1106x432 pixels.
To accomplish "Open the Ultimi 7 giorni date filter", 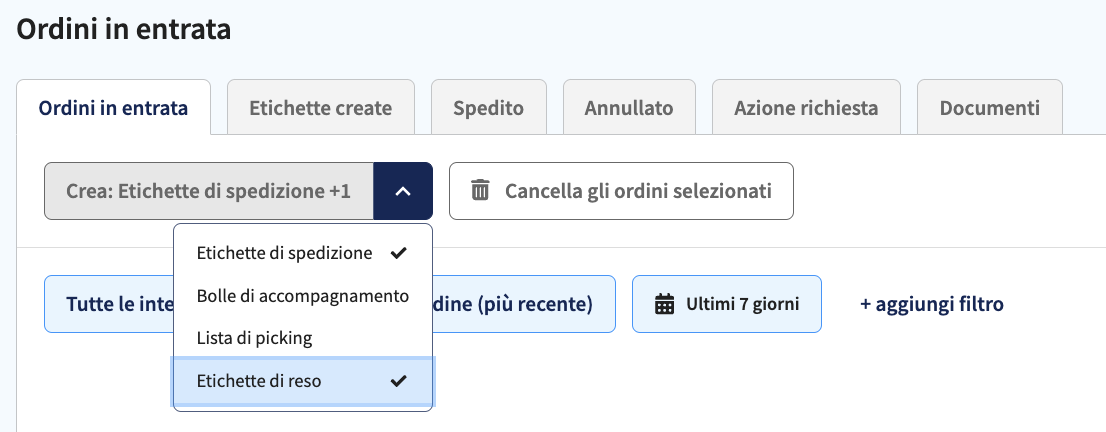I will [727, 304].
